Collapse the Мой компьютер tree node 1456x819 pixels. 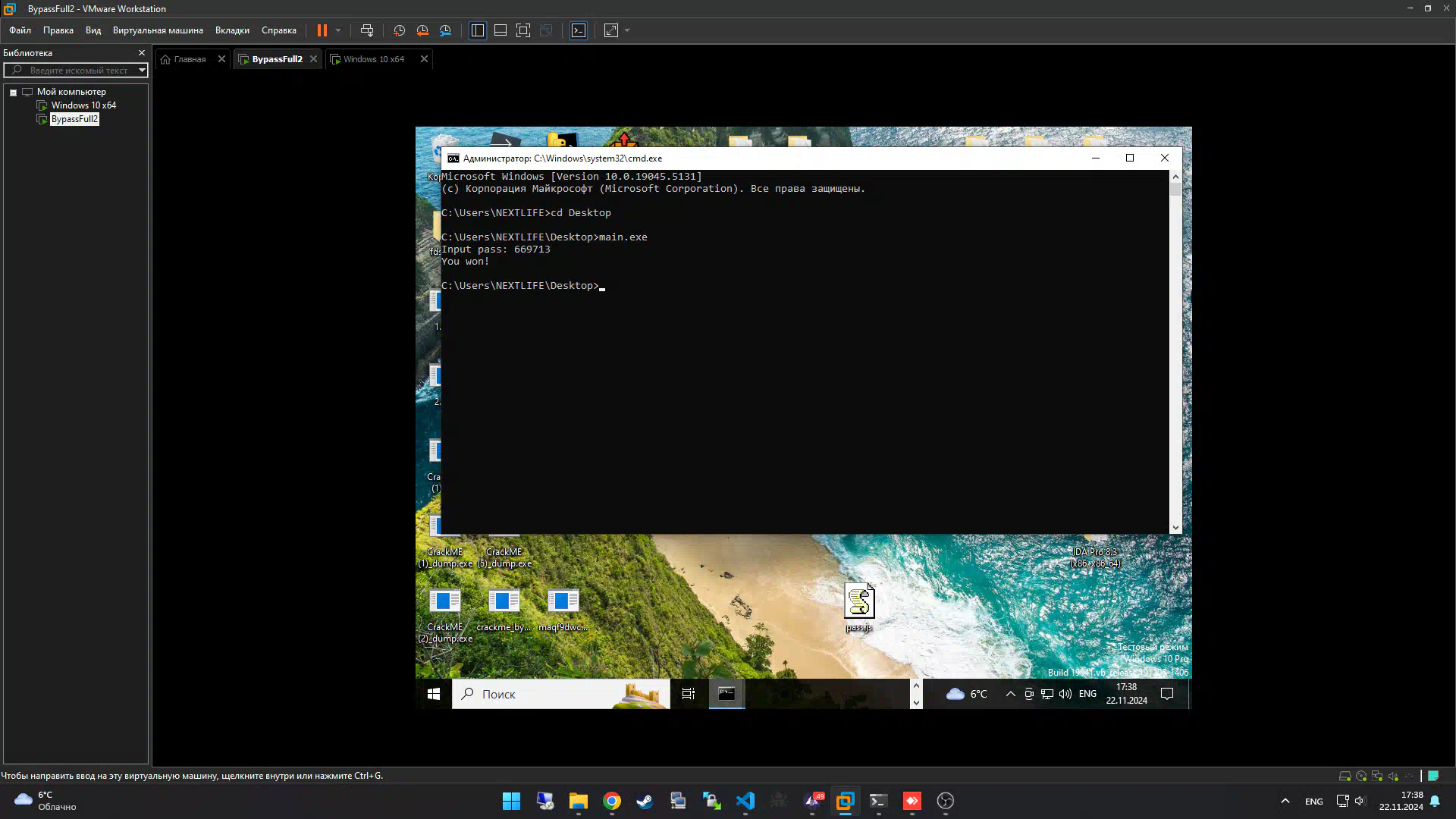point(13,92)
